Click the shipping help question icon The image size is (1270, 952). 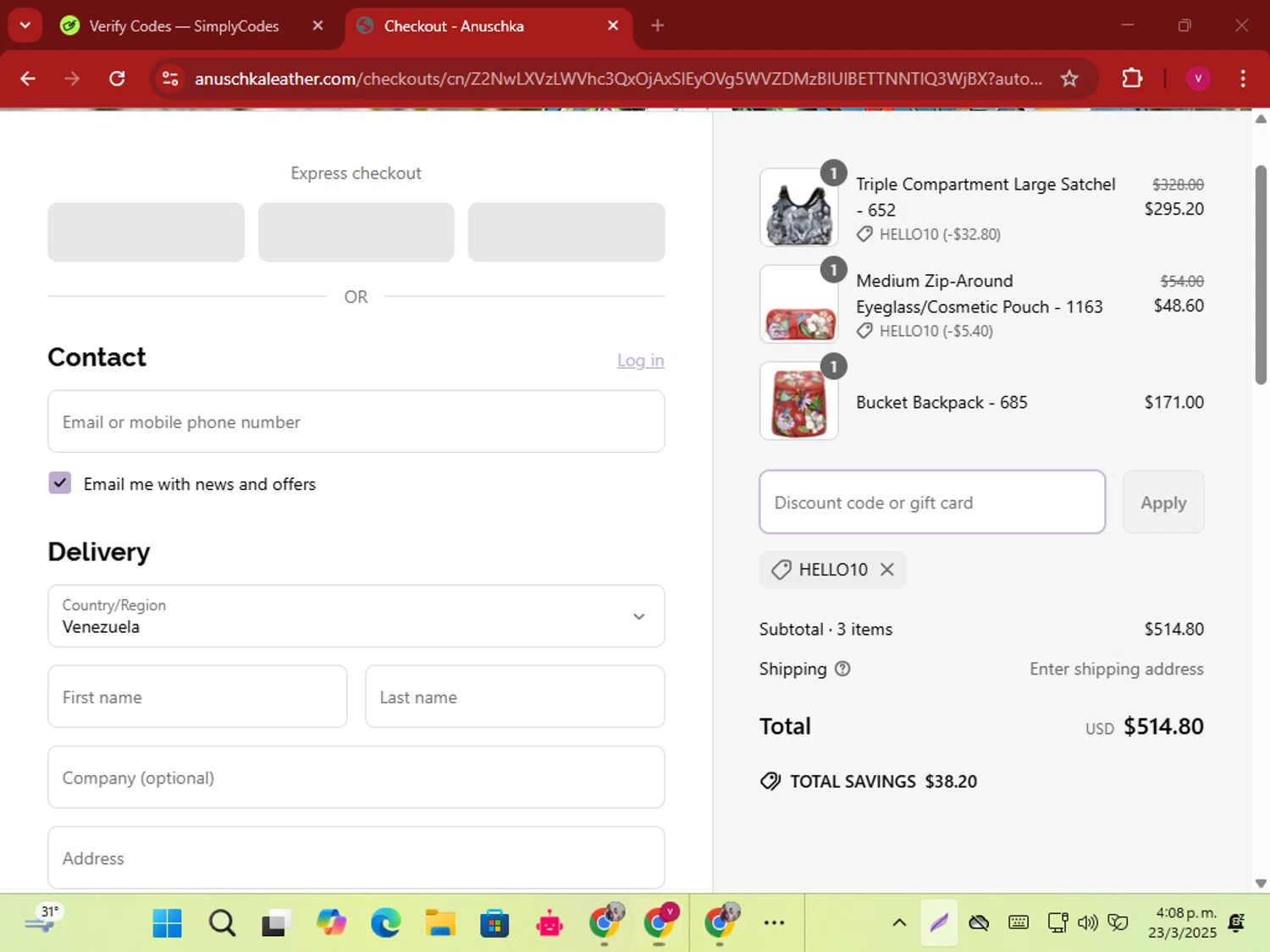tap(842, 669)
